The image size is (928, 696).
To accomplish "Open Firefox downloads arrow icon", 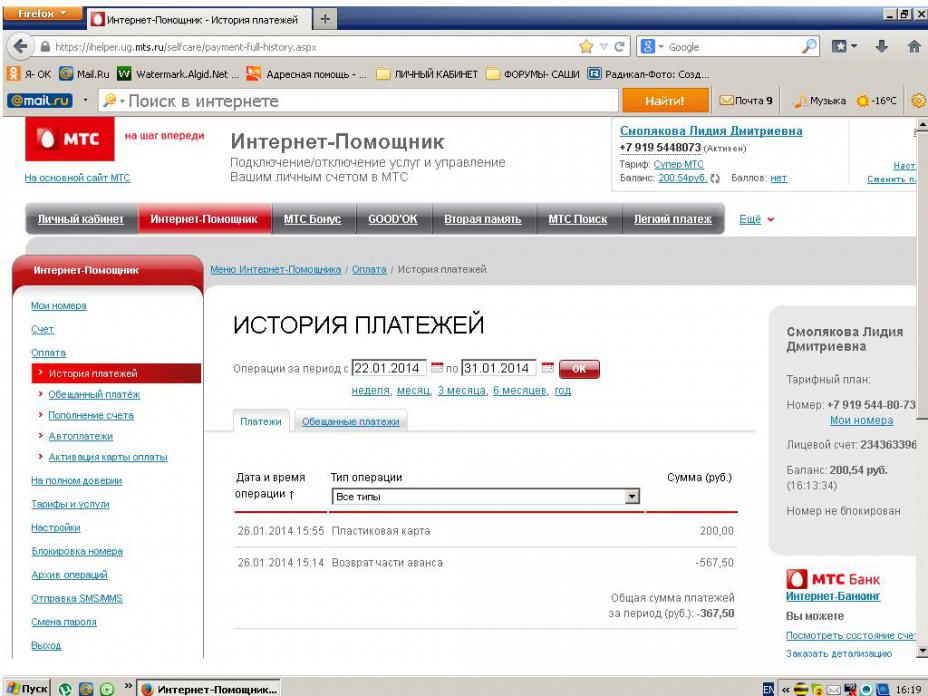I will [878, 47].
